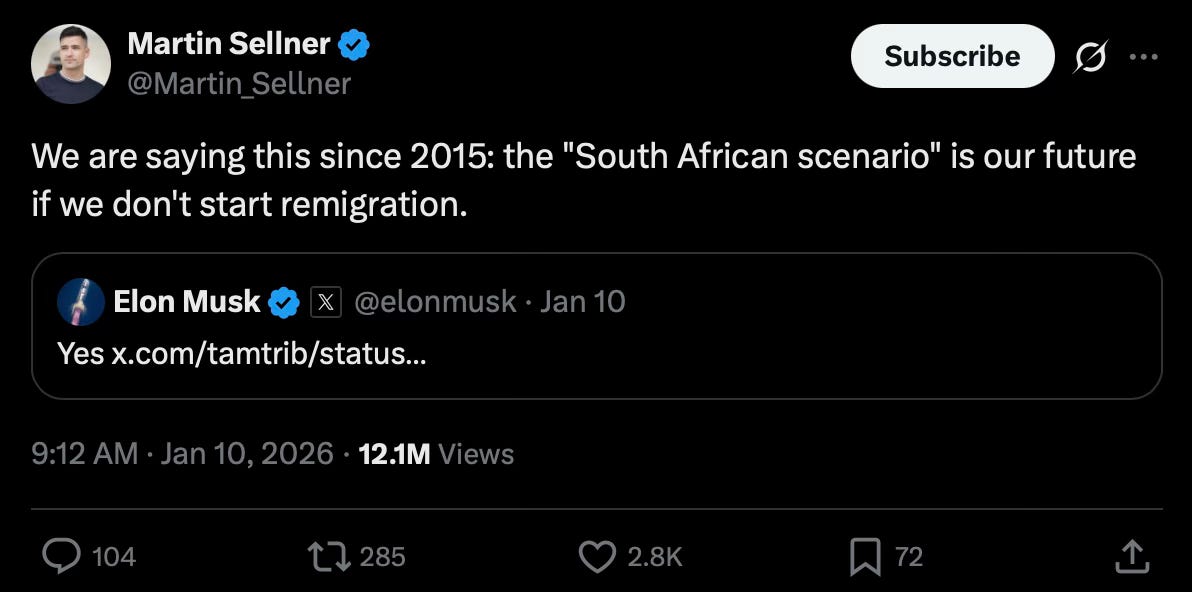Viewport: 1192px width, 592px height.
Task: Click the 9:12 AM Jan 10, 2026 timestamp
Action: point(182,454)
